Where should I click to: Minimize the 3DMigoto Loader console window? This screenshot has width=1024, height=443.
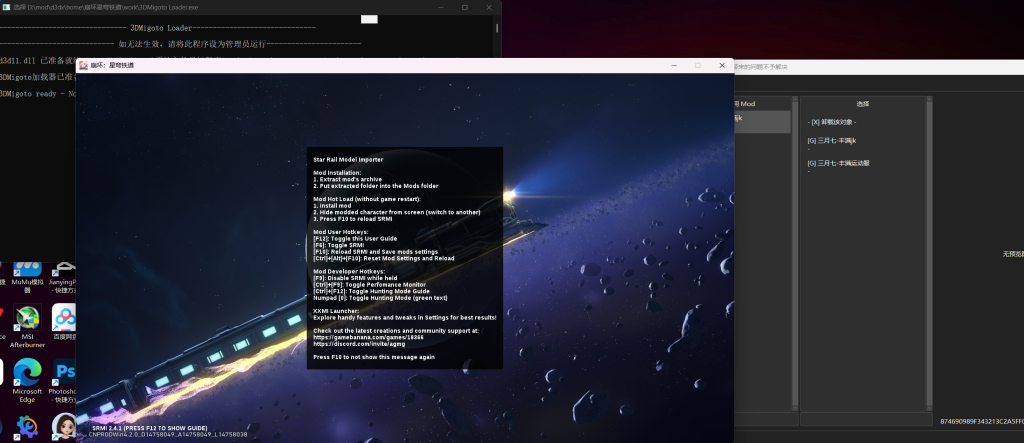[441, 7]
